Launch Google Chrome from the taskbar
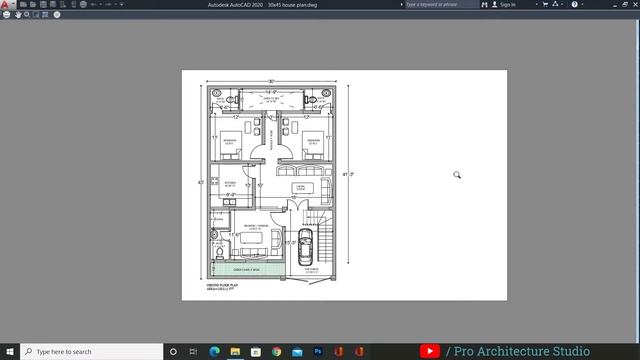This screenshot has height=360, width=640. click(277, 351)
